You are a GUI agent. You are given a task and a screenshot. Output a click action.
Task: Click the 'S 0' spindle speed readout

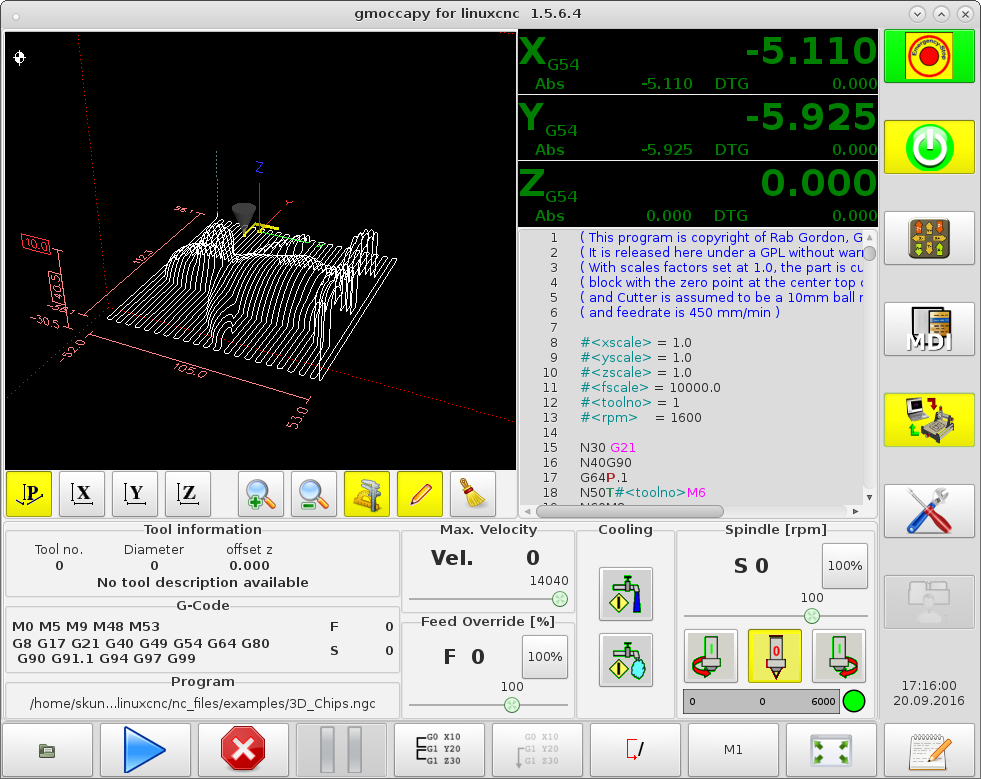pyautogui.click(x=751, y=566)
